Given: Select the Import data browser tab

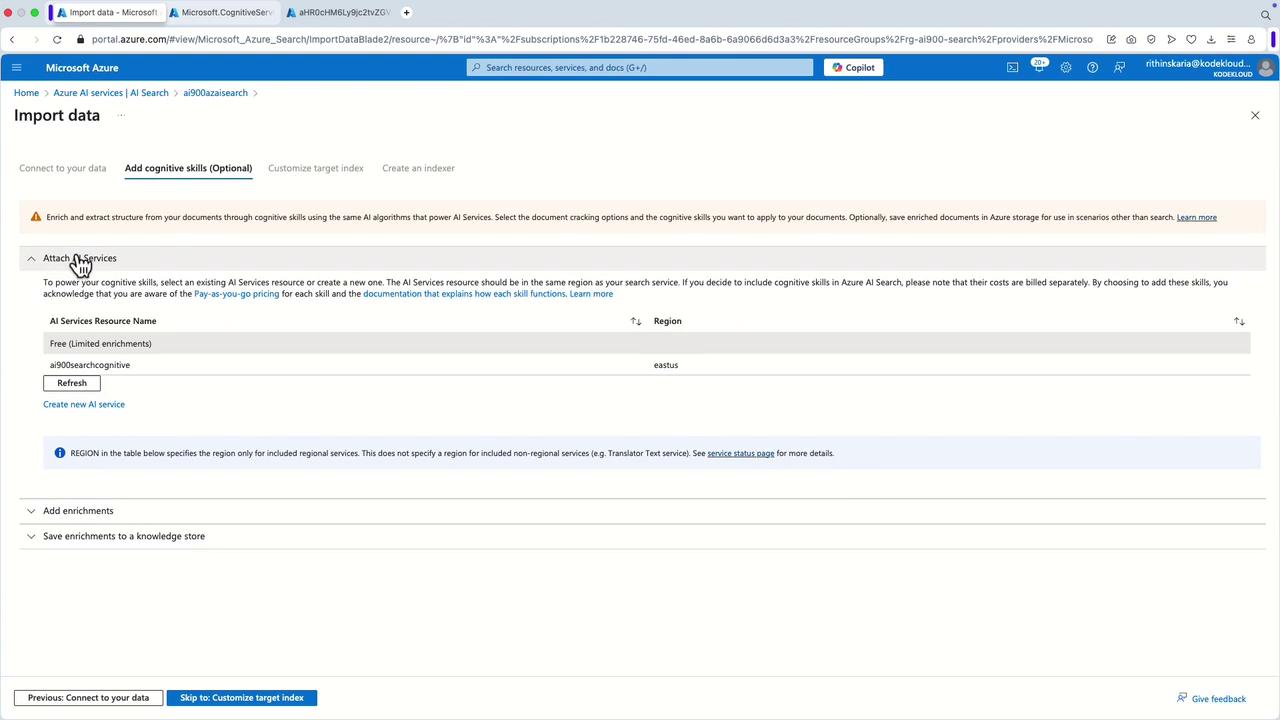Looking at the screenshot, I should click(x=106, y=12).
